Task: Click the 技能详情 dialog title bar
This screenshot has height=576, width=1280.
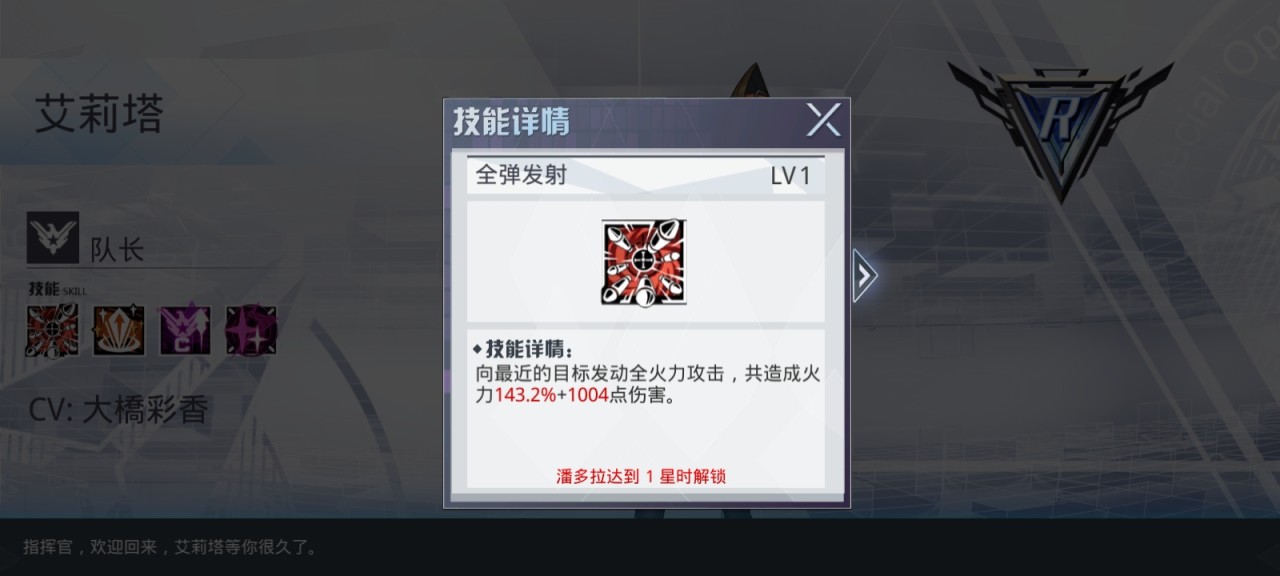Action: coord(646,122)
